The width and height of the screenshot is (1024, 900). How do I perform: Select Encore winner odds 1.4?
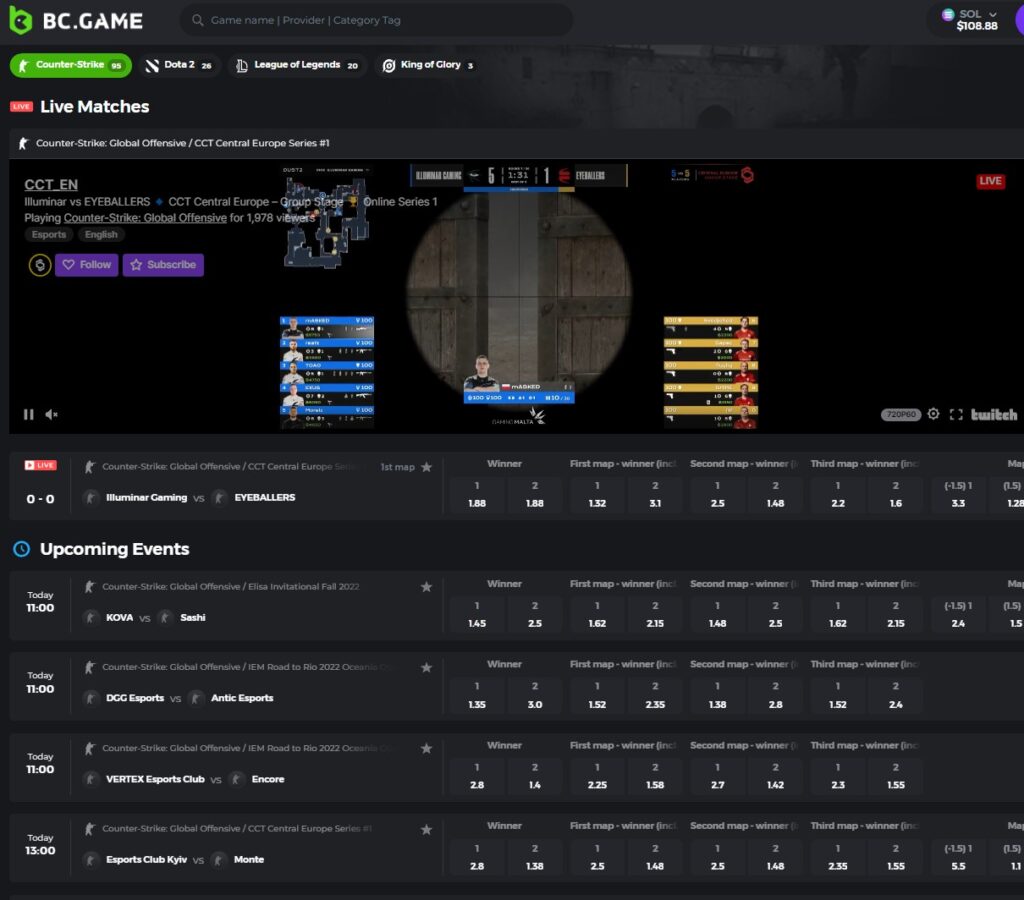[x=535, y=776]
